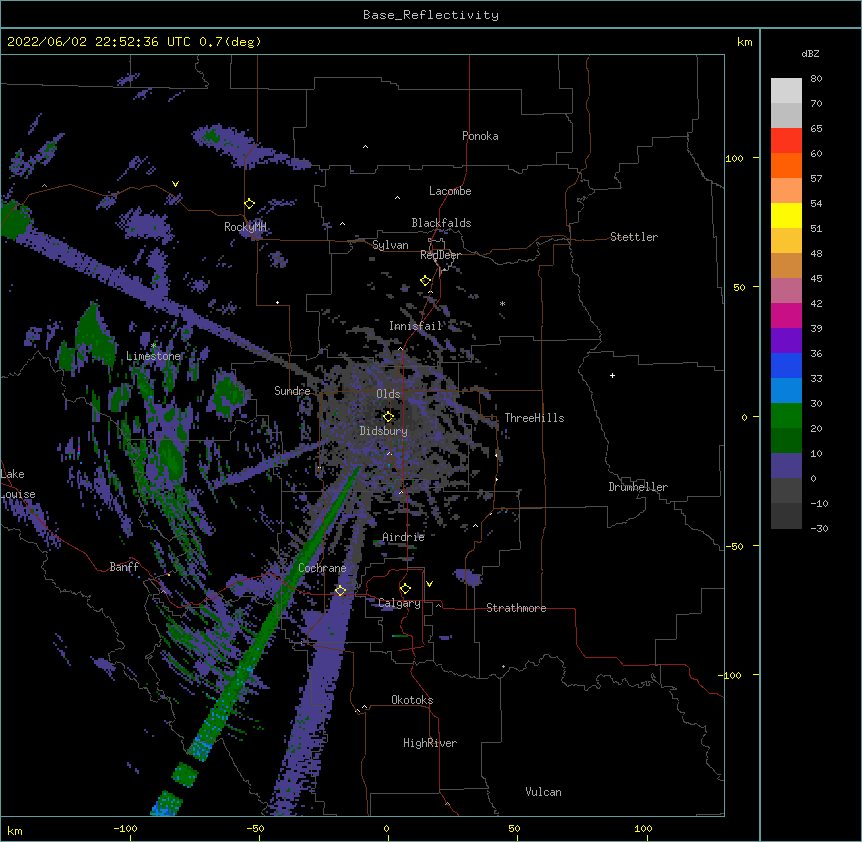Click the Okotoks label
Screen dimensions: 862x842
pyautogui.click(x=412, y=700)
